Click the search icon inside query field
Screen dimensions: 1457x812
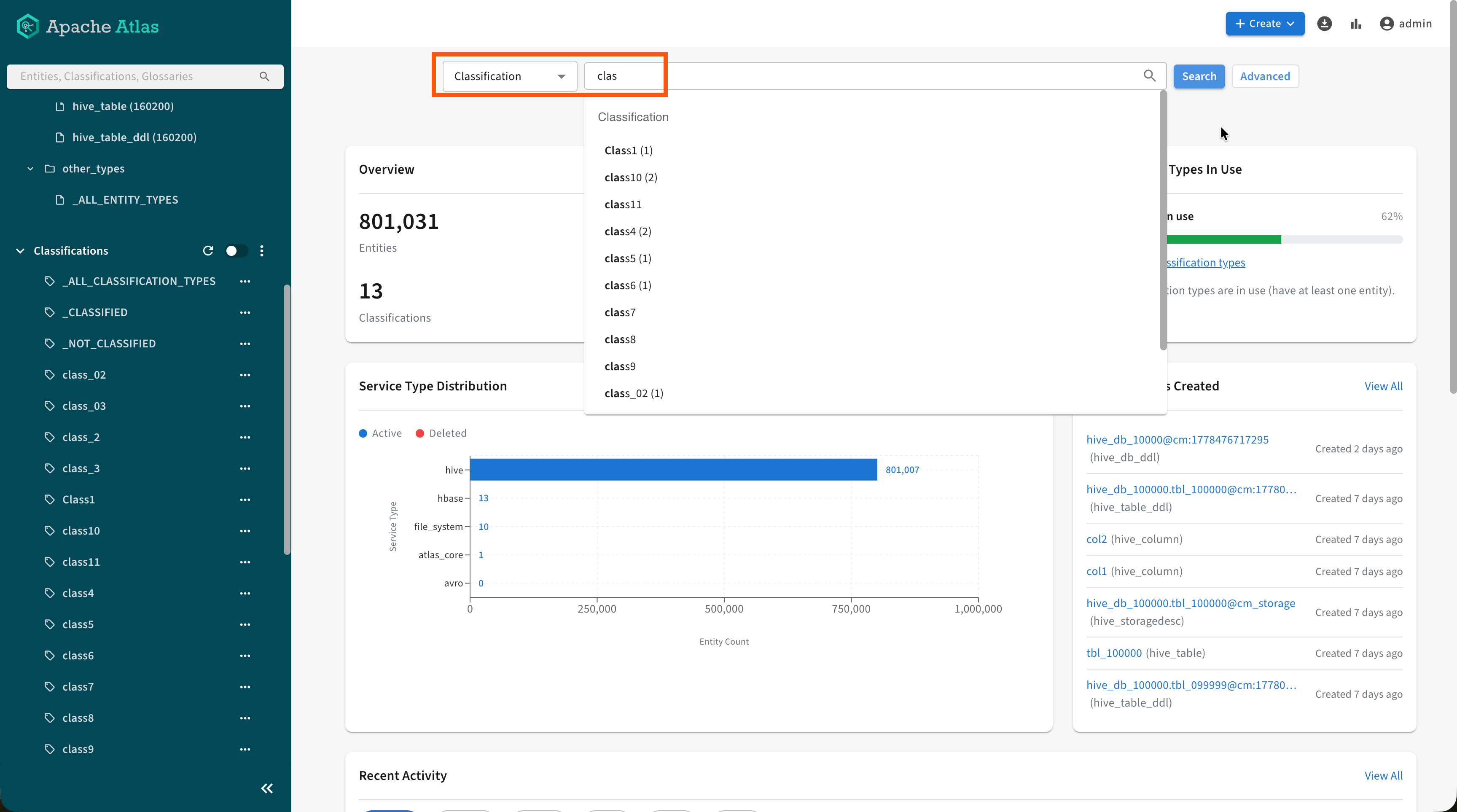click(1150, 76)
